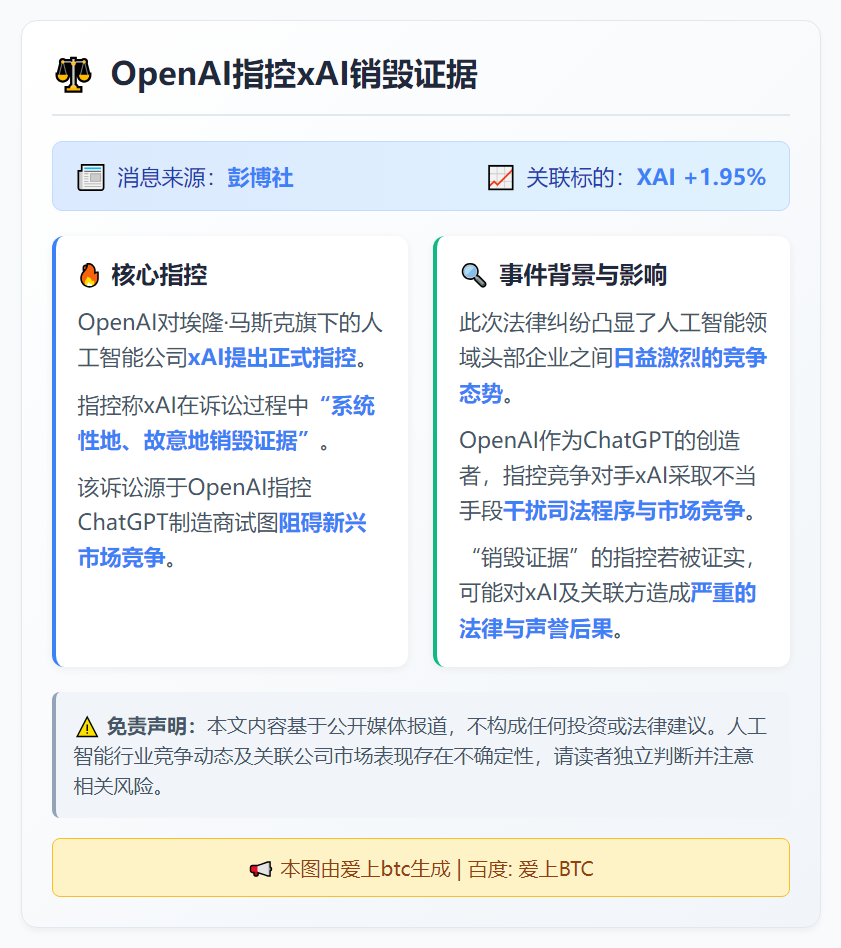Click the newspaper icon beside 消息来源
This screenshot has height=948, width=841.
(91, 178)
